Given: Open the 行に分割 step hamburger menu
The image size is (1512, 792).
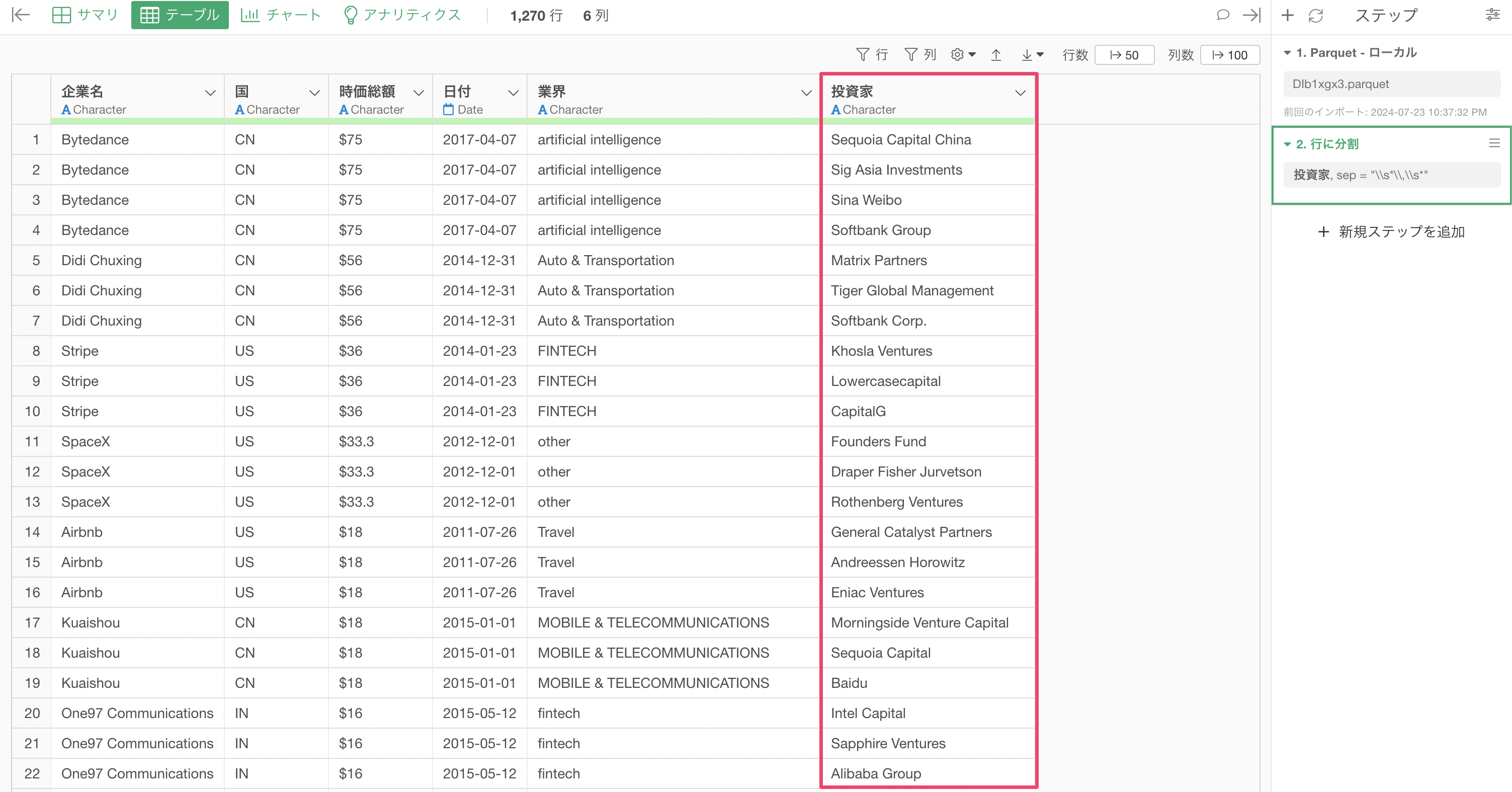Looking at the screenshot, I should pyautogui.click(x=1494, y=143).
